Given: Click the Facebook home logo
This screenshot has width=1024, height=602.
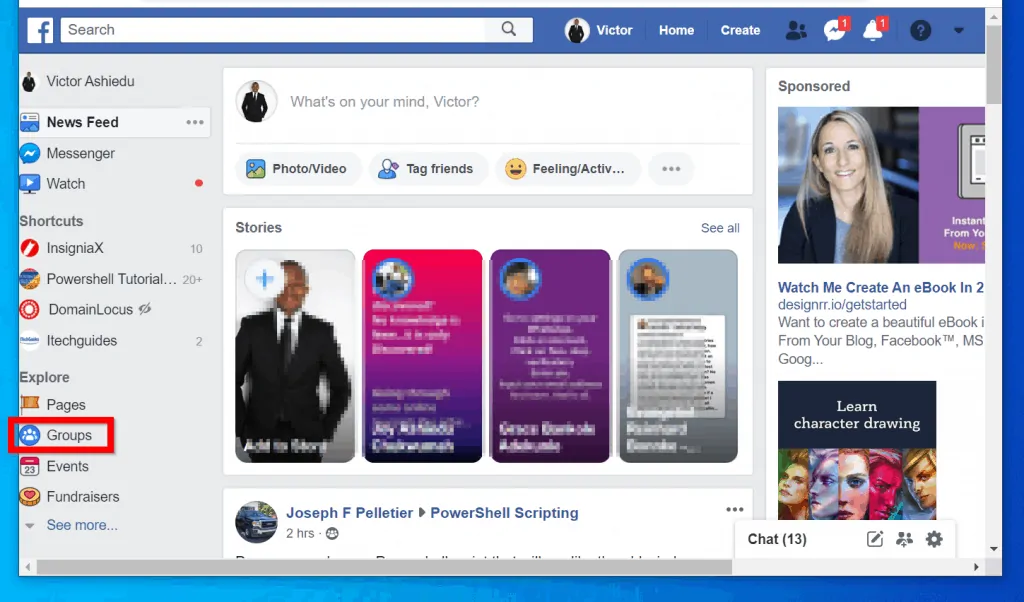Looking at the screenshot, I should coord(39,29).
